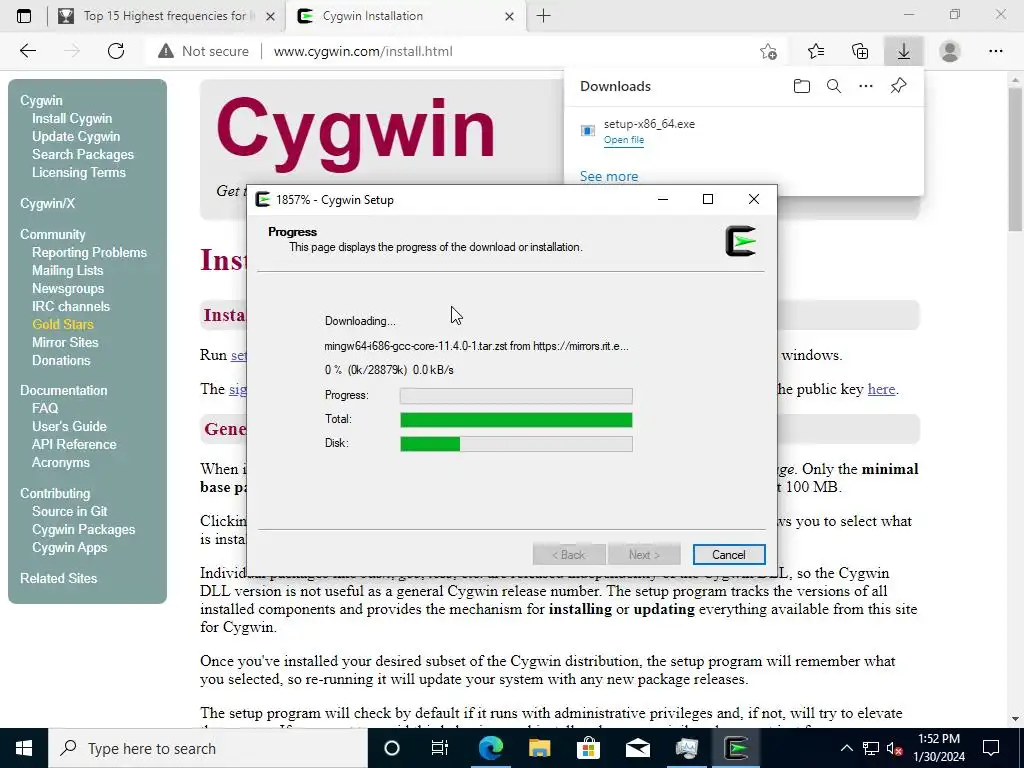
Task: Close the Cygwin Installation tab
Action: (x=510, y=16)
